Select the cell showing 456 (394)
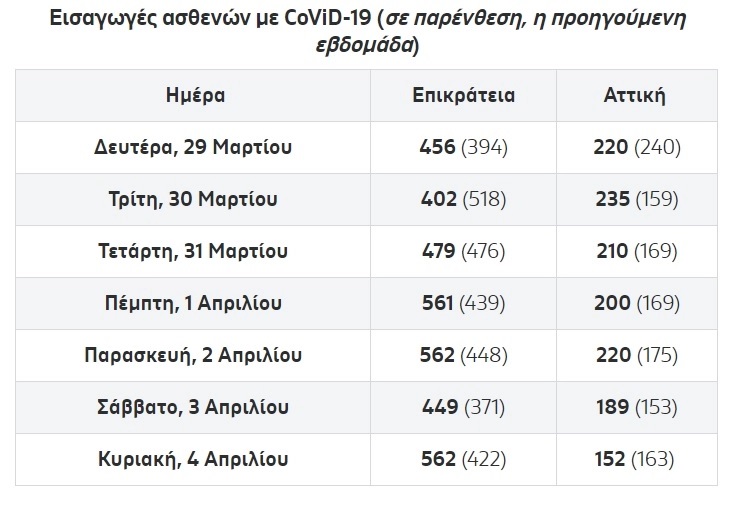The image size is (733, 517). pos(463,147)
